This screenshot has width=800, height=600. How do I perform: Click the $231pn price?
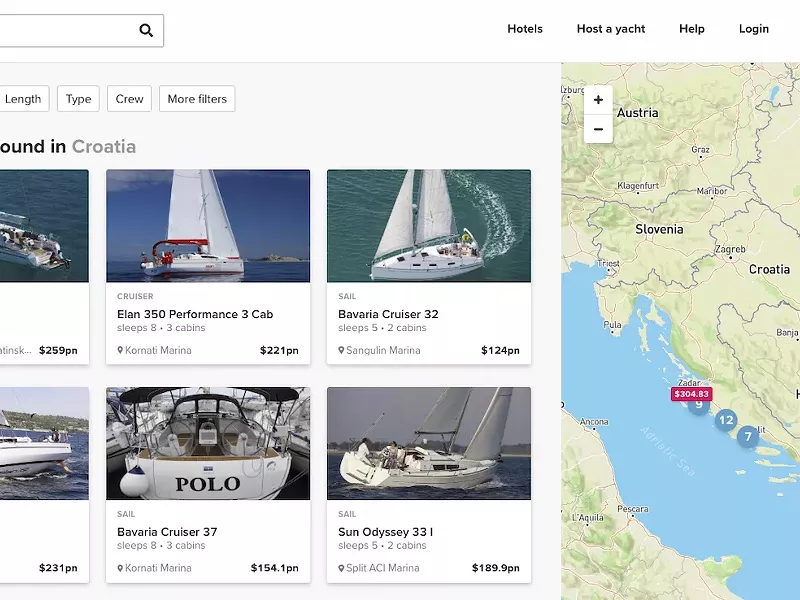[x=58, y=568]
